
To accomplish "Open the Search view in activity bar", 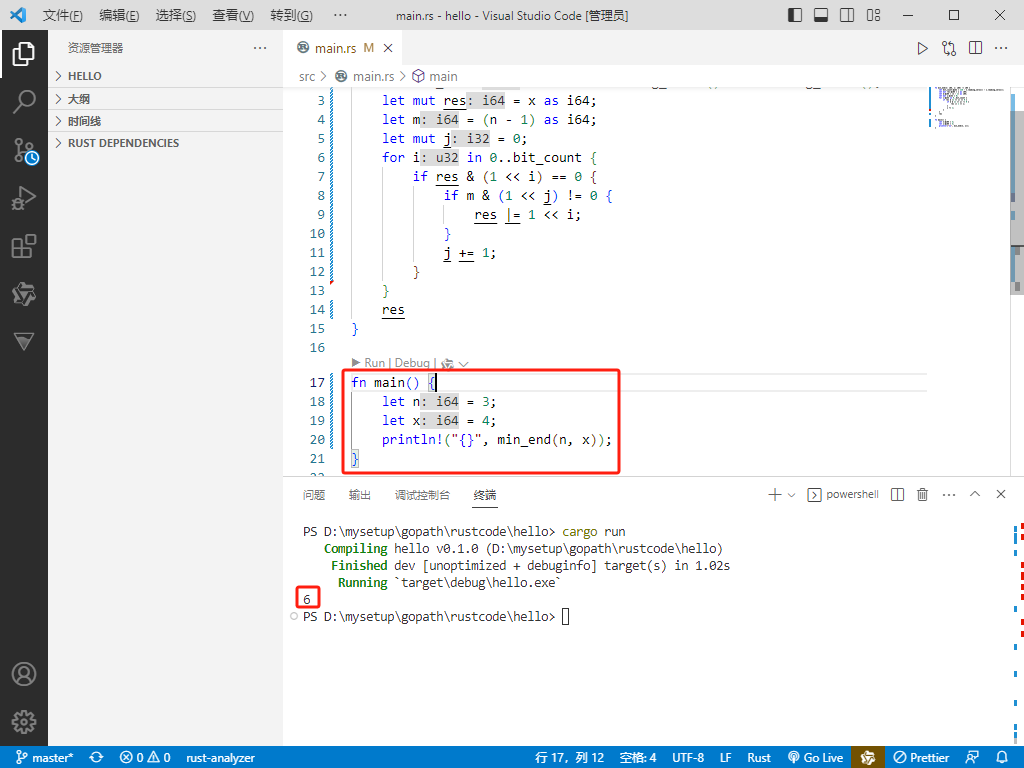I will [24, 102].
